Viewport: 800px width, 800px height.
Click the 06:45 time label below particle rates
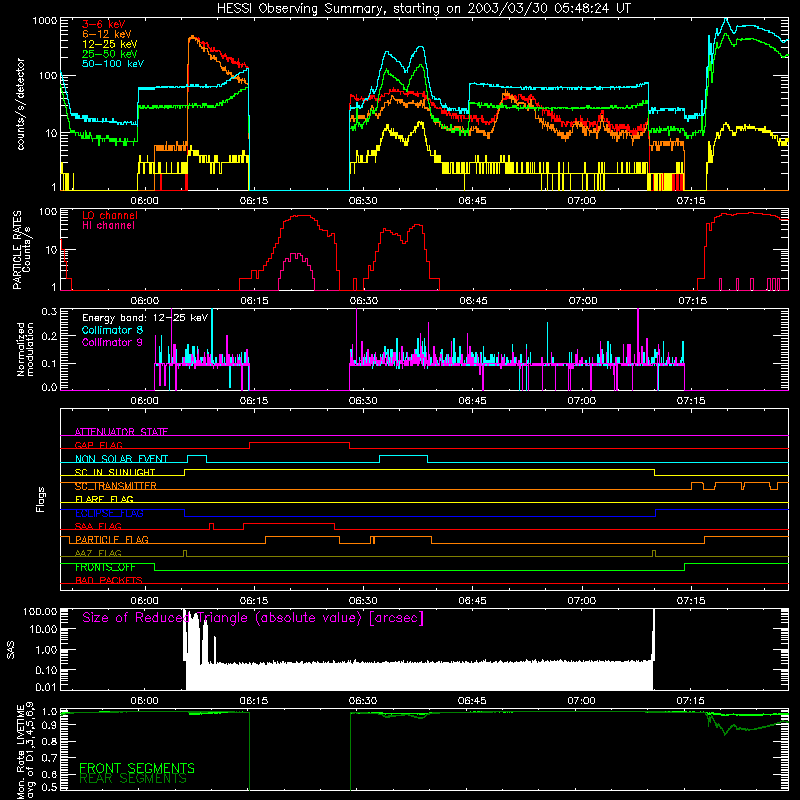tap(473, 301)
